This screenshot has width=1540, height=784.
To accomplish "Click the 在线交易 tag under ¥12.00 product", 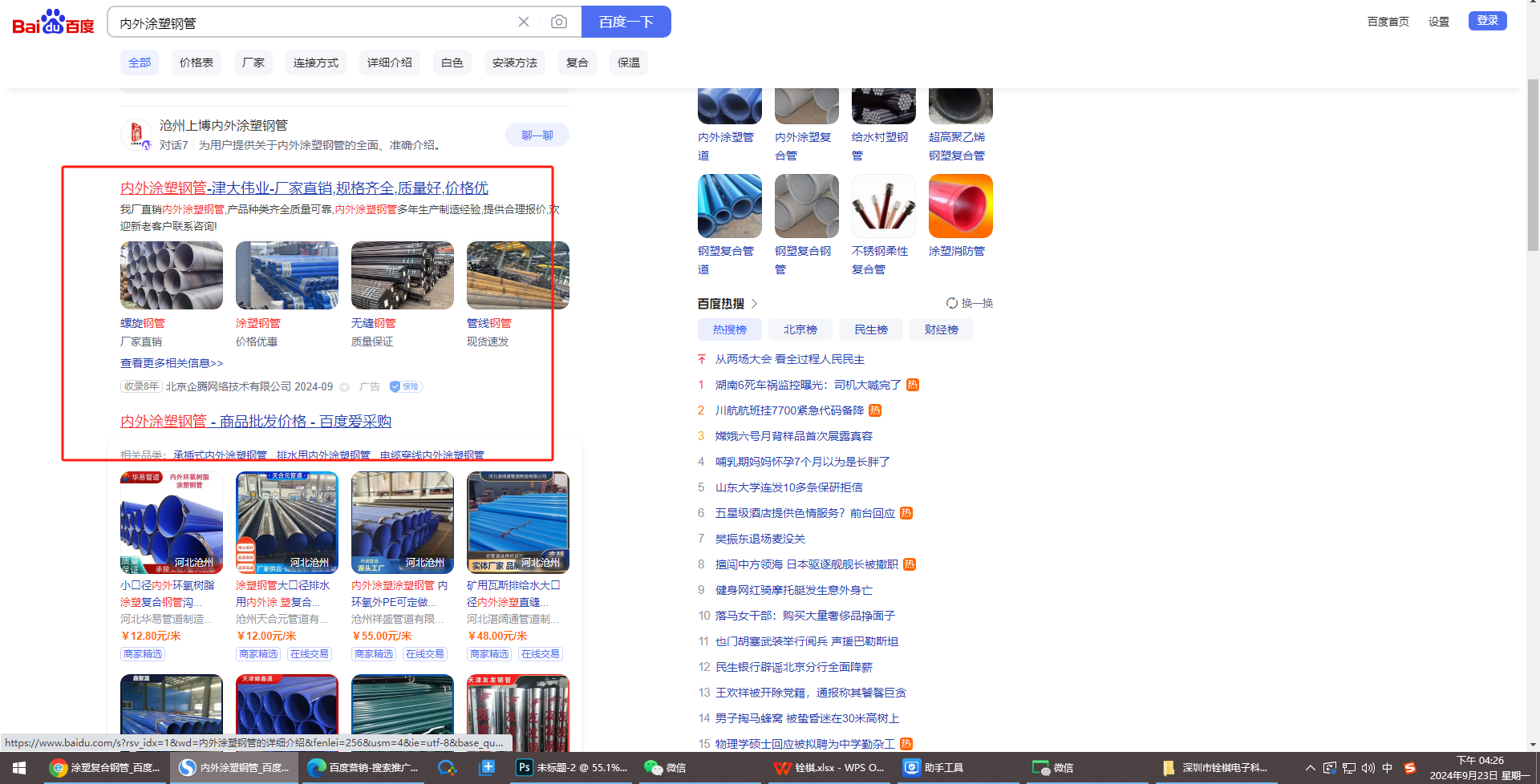I will [x=310, y=654].
